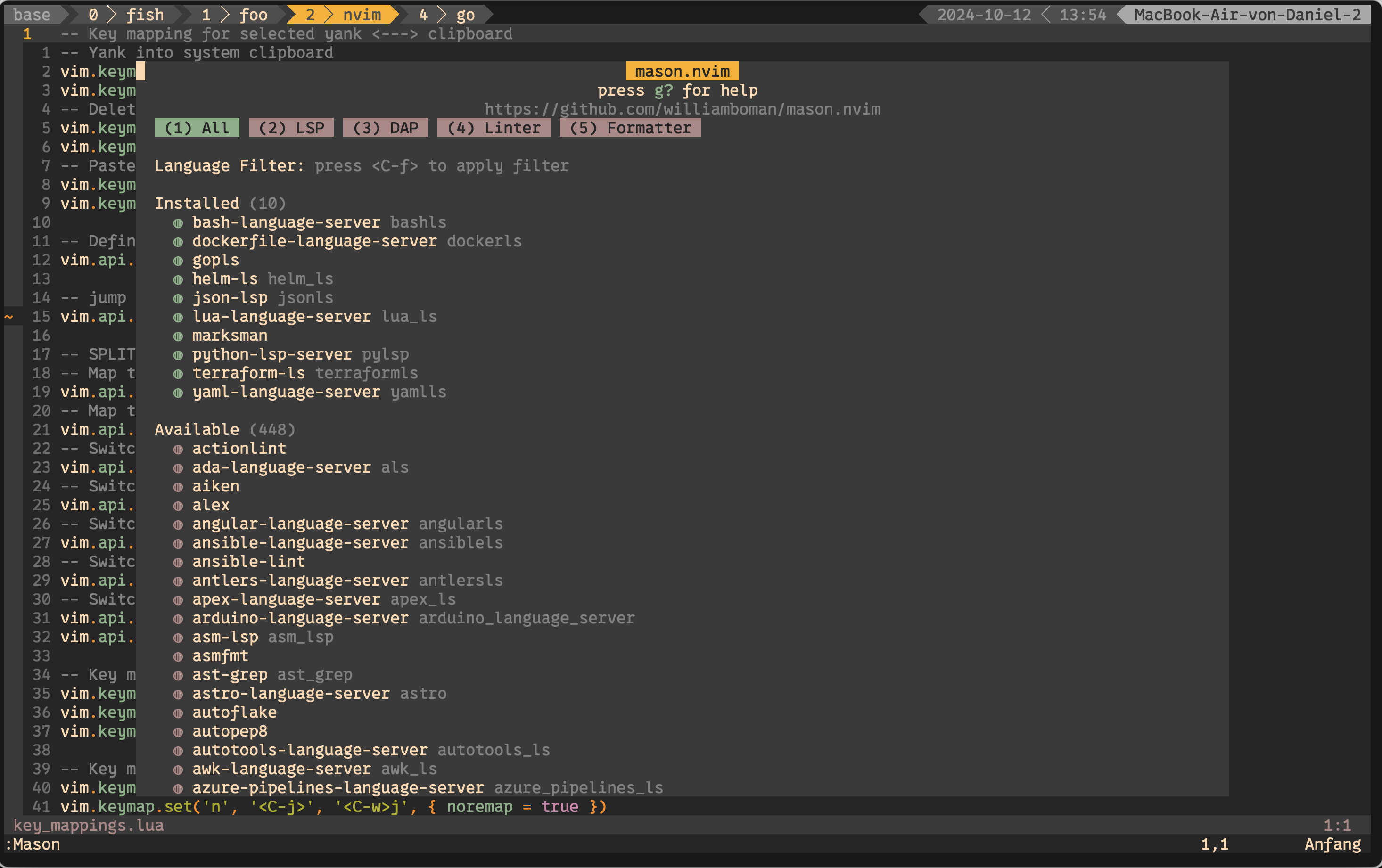Click the clock showing 13:54
This screenshot has height=868, width=1382.
pyautogui.click(x=1082, y=14)
